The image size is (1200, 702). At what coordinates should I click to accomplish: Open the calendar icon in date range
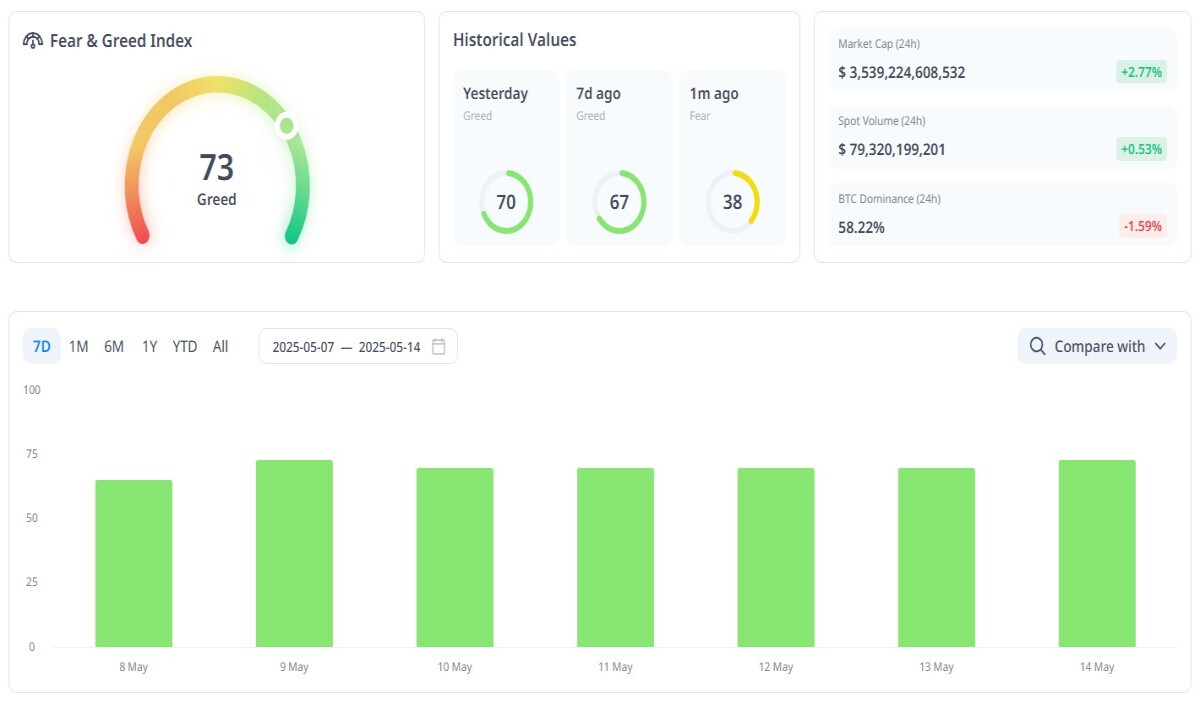[439, 346]
